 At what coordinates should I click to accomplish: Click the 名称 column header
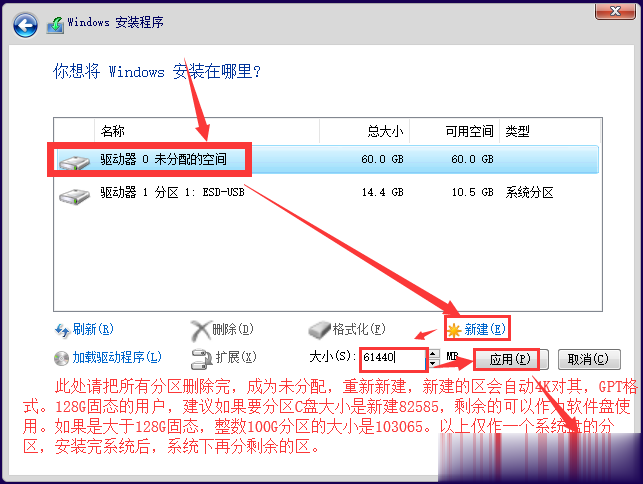point(207,131)
